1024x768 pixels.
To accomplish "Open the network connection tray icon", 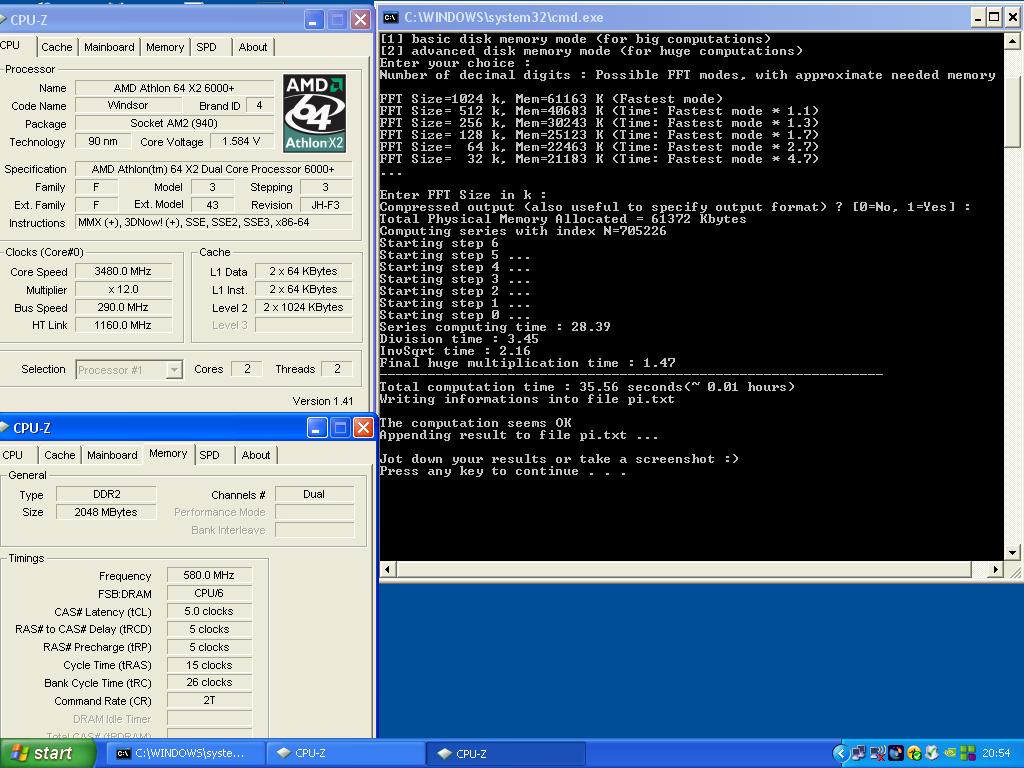I will pyautogui.click(x=859, y=754).
